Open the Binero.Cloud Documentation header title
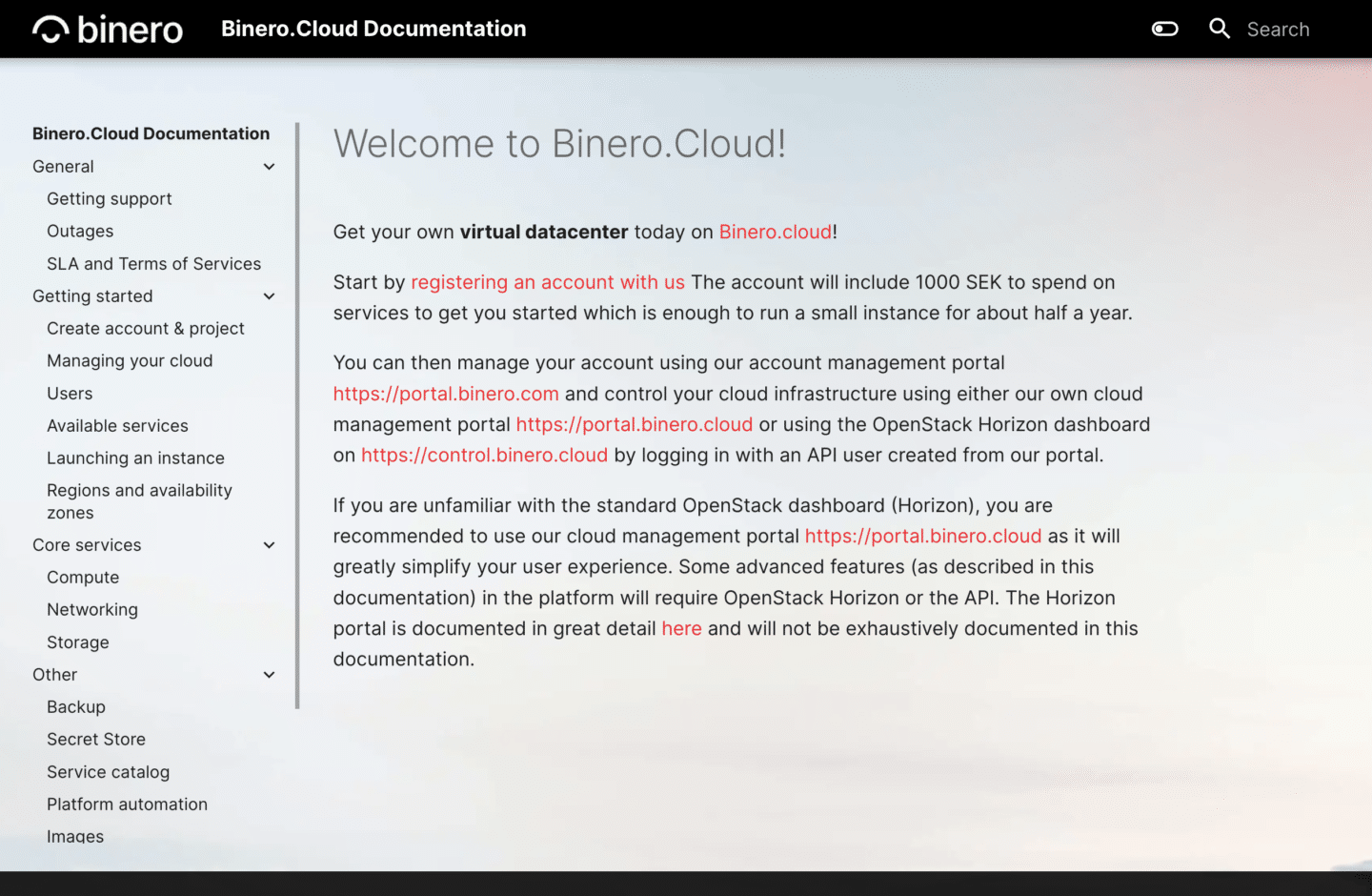Viewport: 1372px width, 896px height. coord(373,29)
